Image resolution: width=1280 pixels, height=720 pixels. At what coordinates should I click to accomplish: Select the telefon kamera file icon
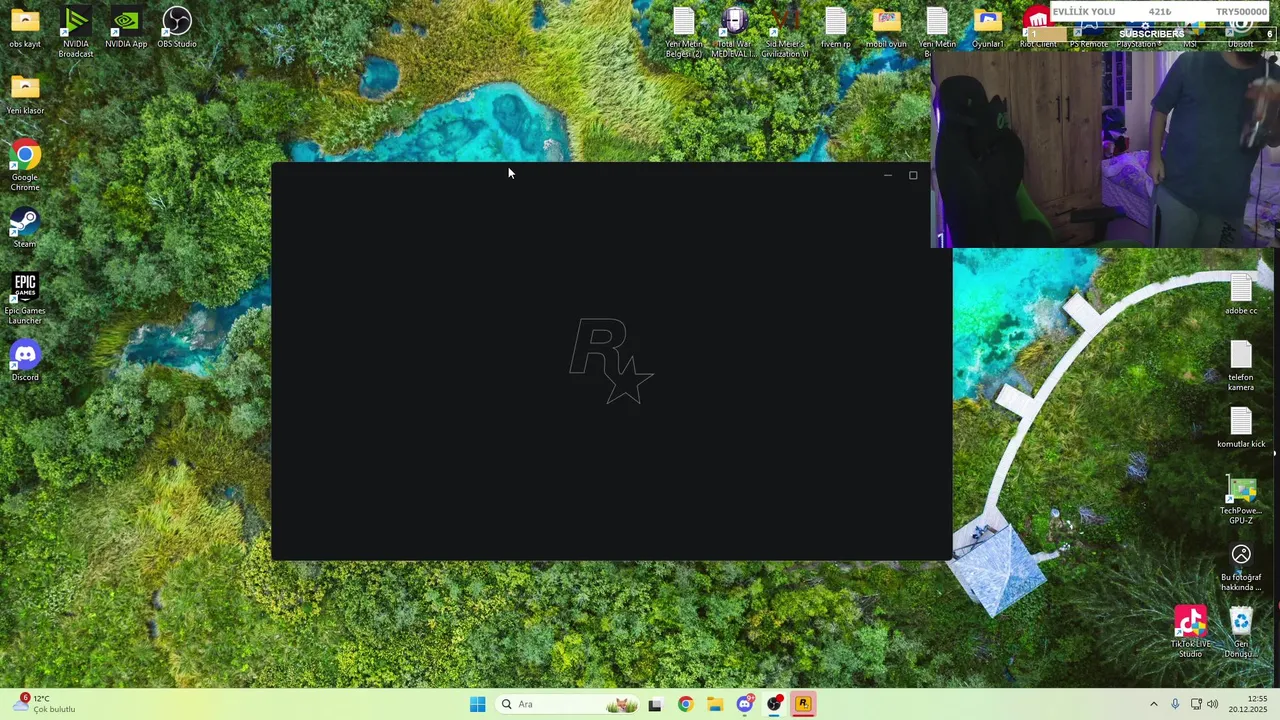[x=1241, y=366]
